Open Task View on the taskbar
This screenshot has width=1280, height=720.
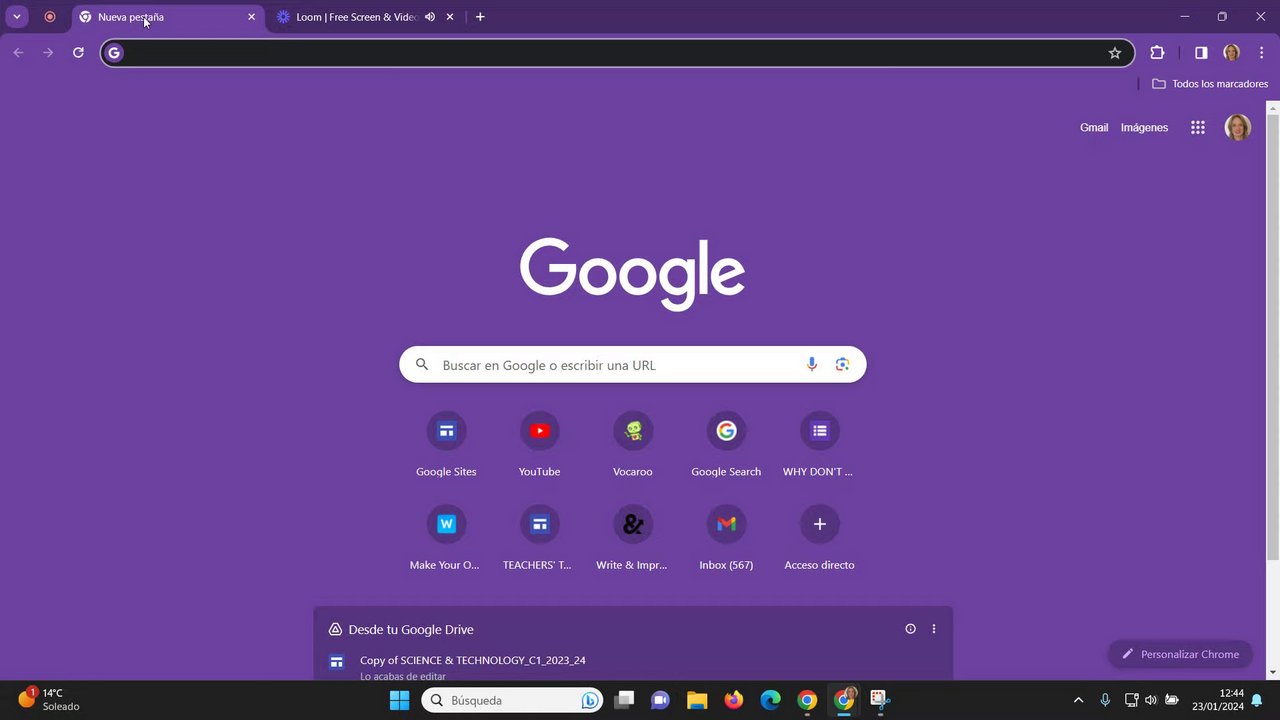[624, 700]
